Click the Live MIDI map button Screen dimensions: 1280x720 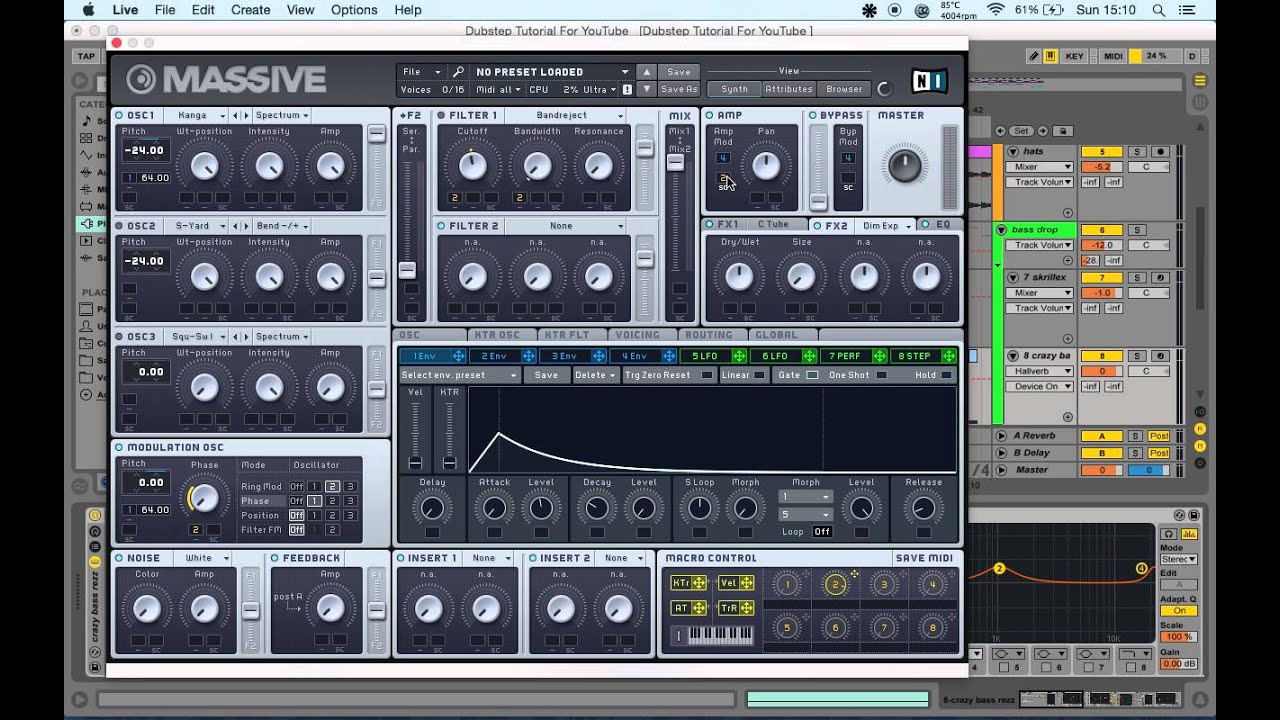point(1113,56)
